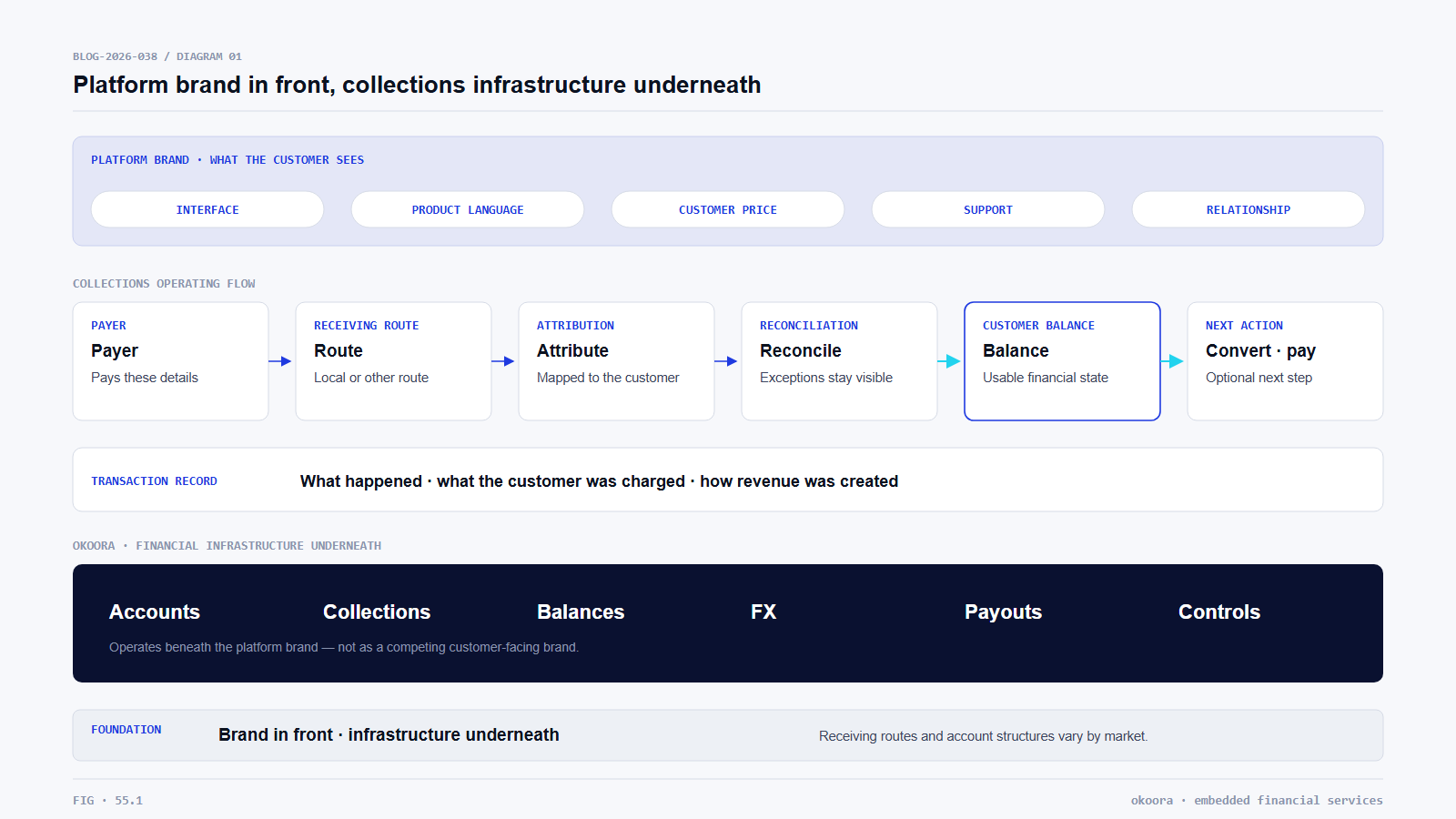Click the OKOORA FINANCIAL INFRASTRUCTURE UNDERNEATH label
The image size is (1456, 819).
(x=227, y=545)
